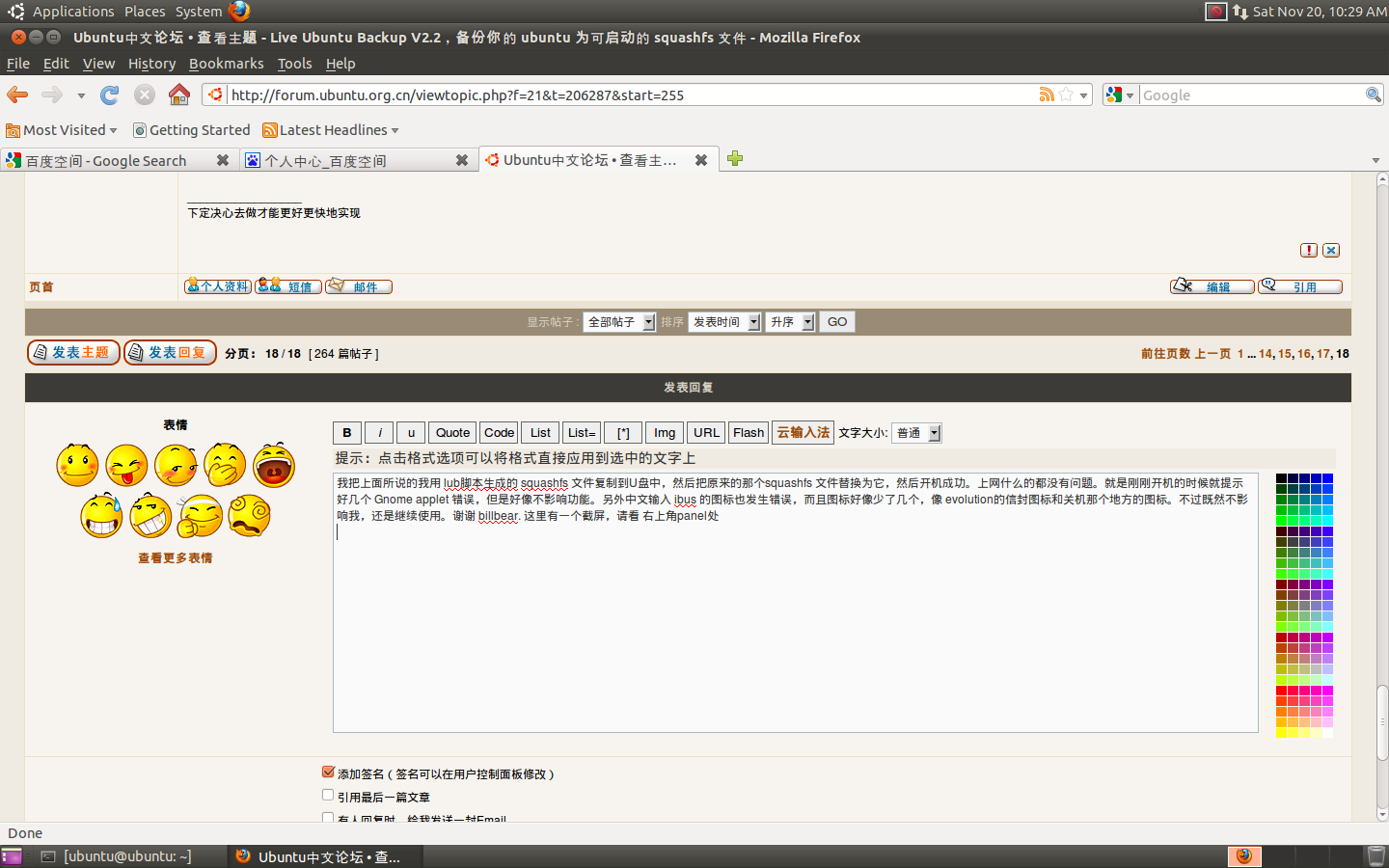Click the Google search input field
This screenshot has height=868, width=1389.
(x=1251, y=95)
